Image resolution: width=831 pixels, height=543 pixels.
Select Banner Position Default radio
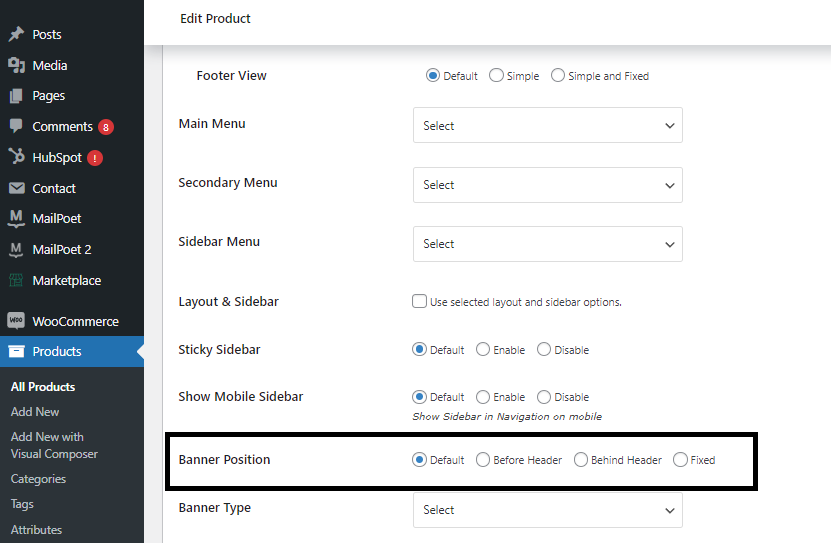click(419, 459)
